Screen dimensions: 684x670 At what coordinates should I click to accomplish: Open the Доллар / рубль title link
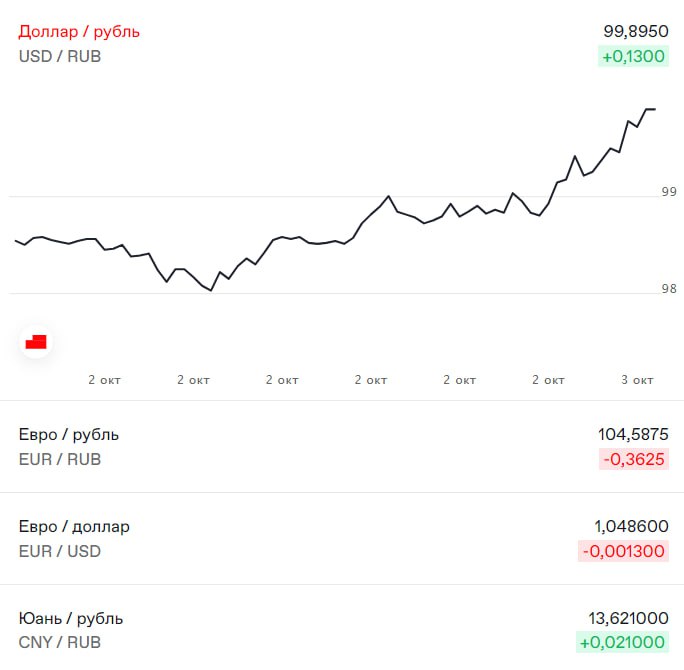point(79,32)
